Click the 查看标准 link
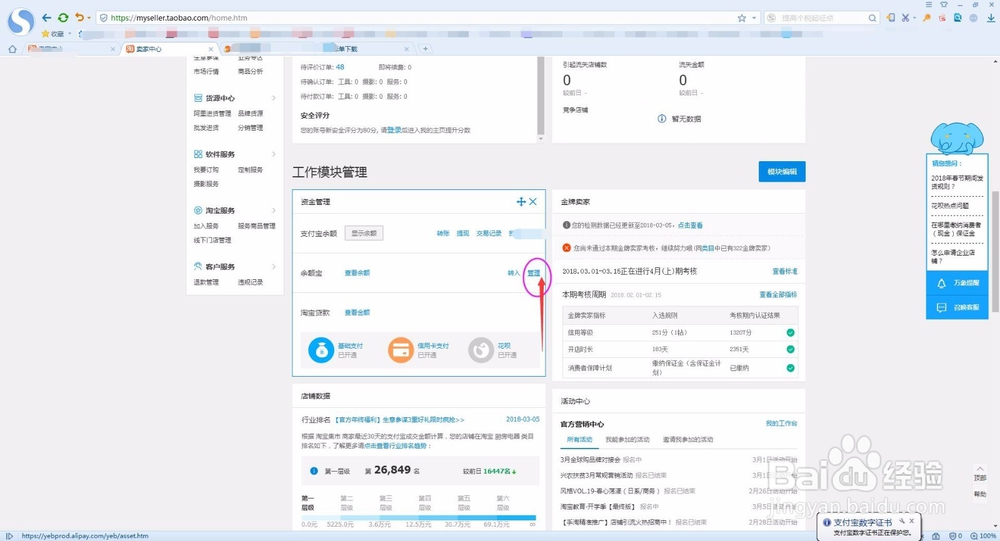This screenshot has height=541, width=1000. point(785,271)
